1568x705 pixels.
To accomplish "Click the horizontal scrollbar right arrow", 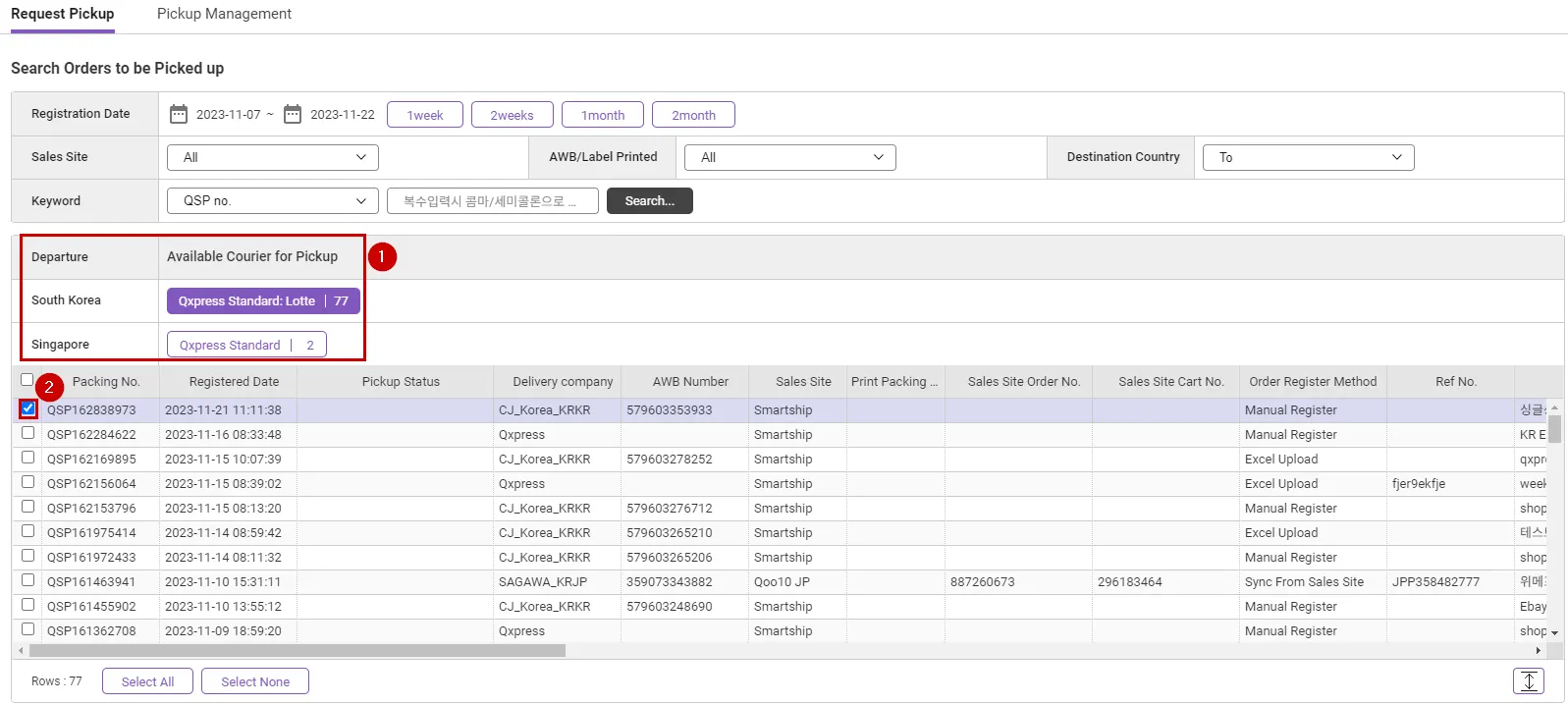I will click(x=1538, y=651).
